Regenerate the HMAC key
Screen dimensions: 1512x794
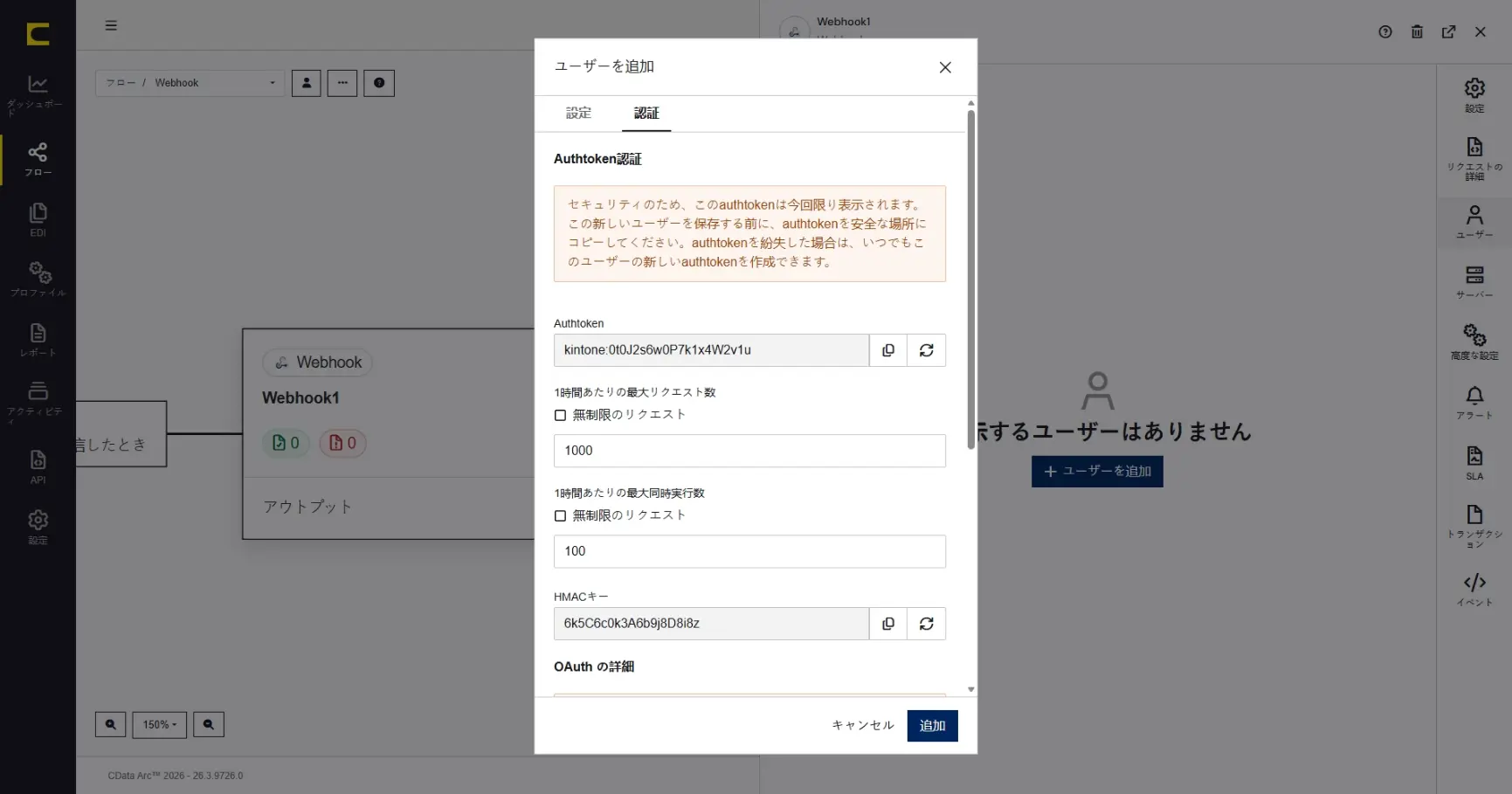927,624
